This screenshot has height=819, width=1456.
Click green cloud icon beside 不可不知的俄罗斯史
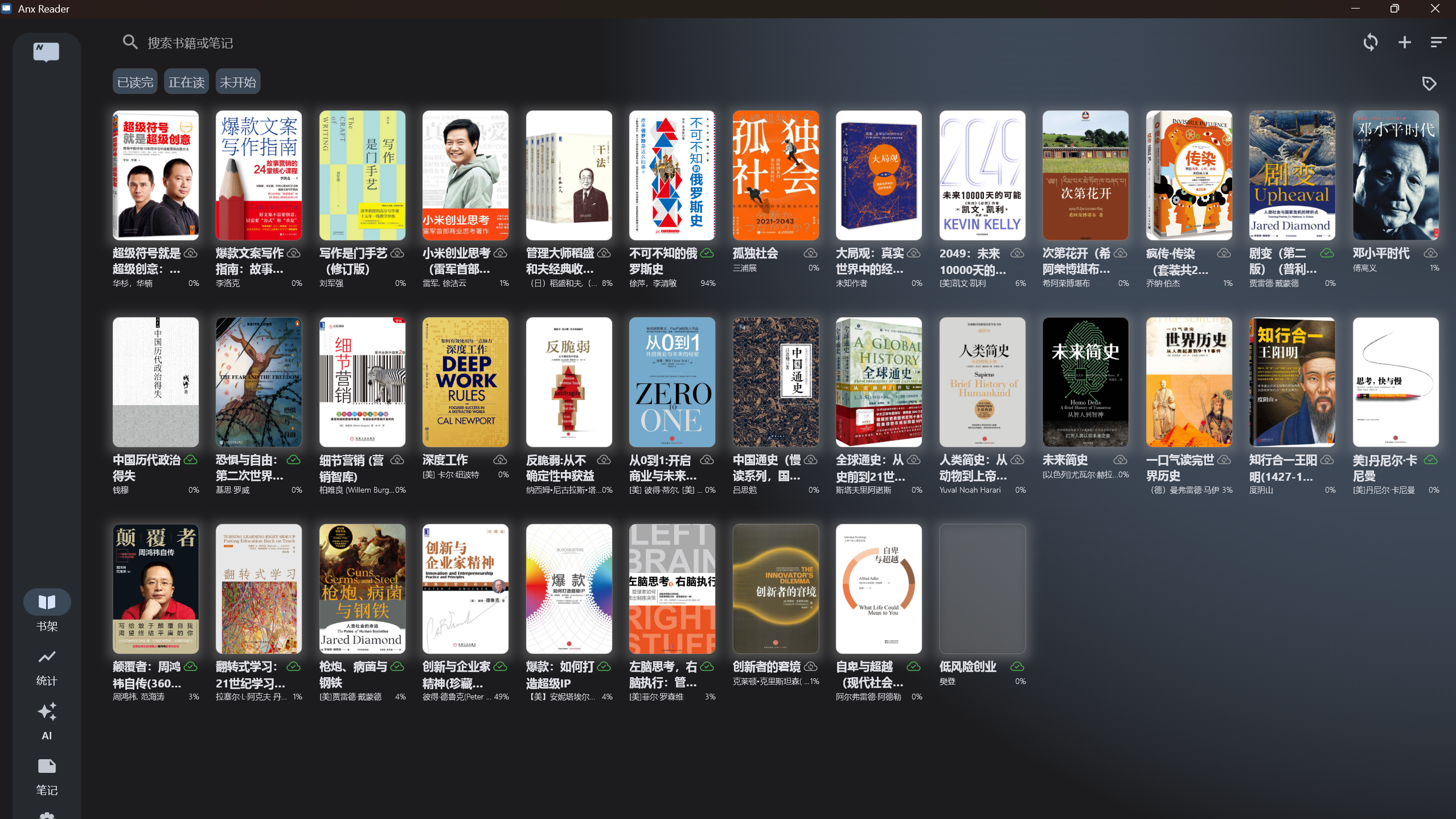[707, 252]
